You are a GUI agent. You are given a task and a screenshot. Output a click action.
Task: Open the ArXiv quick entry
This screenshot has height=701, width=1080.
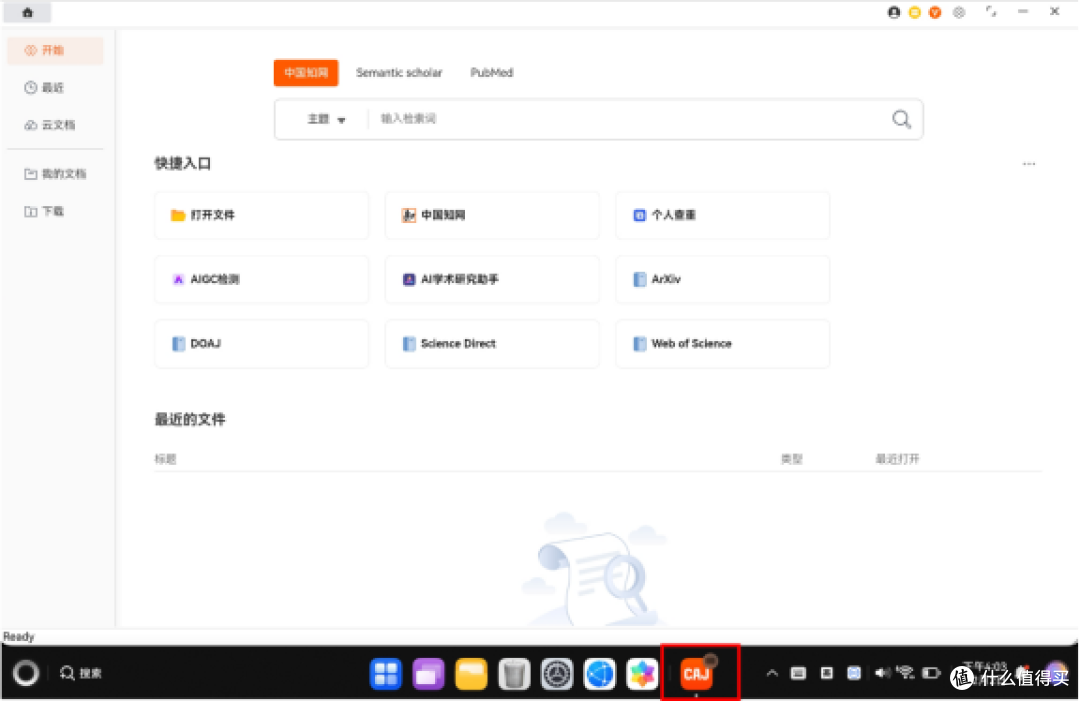pos(723,280)
